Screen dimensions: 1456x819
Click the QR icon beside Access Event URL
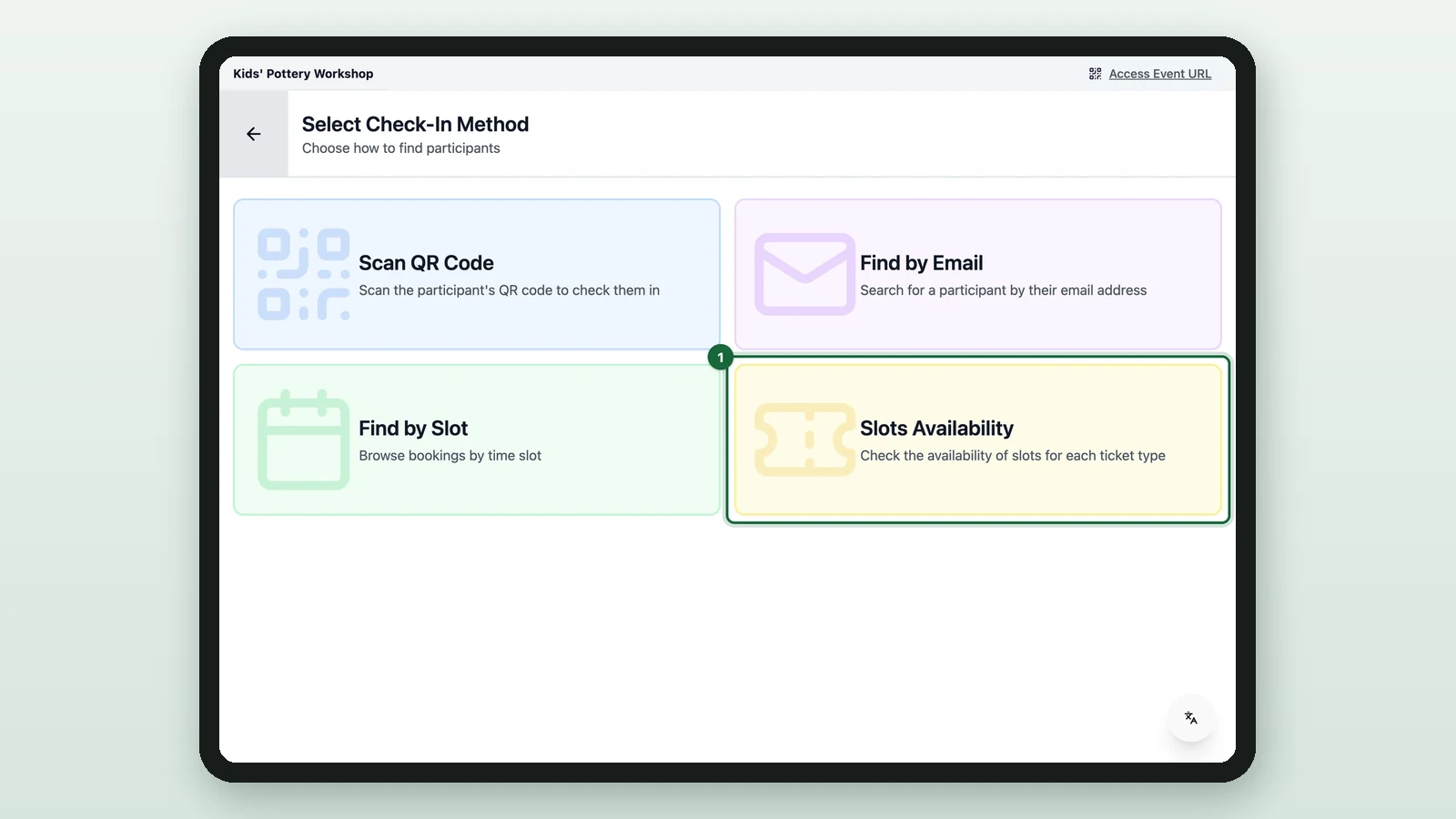pyautogui.click(x=1095, y=74)
